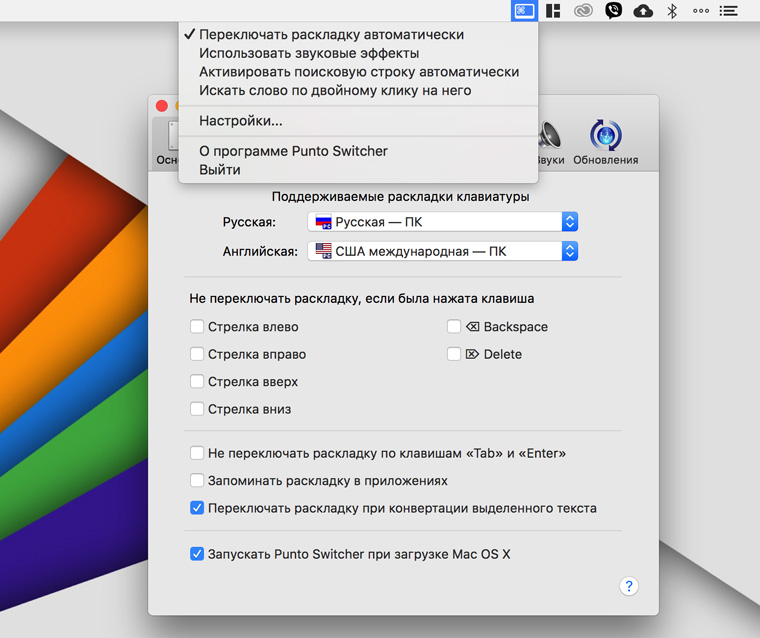This screenshot has width=760, height=638.
Task: Tick the Backspace checkbox
Action: (454, 327)
